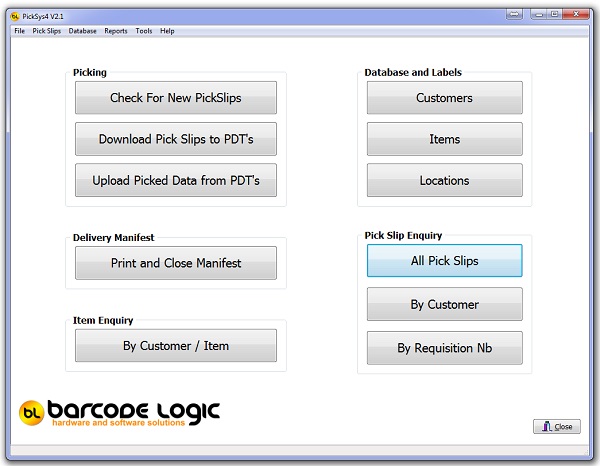Click the Close button at bottom right
600x466 pixels.
pyautogui.click(x=556, y=427)
